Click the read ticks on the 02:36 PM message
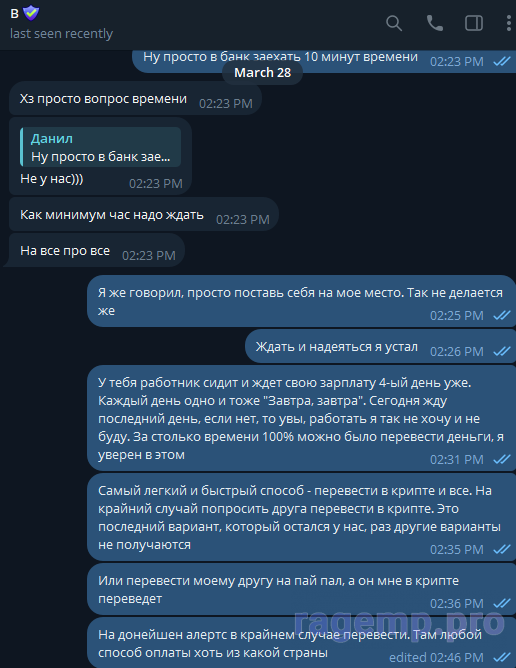 click(502, 603)
